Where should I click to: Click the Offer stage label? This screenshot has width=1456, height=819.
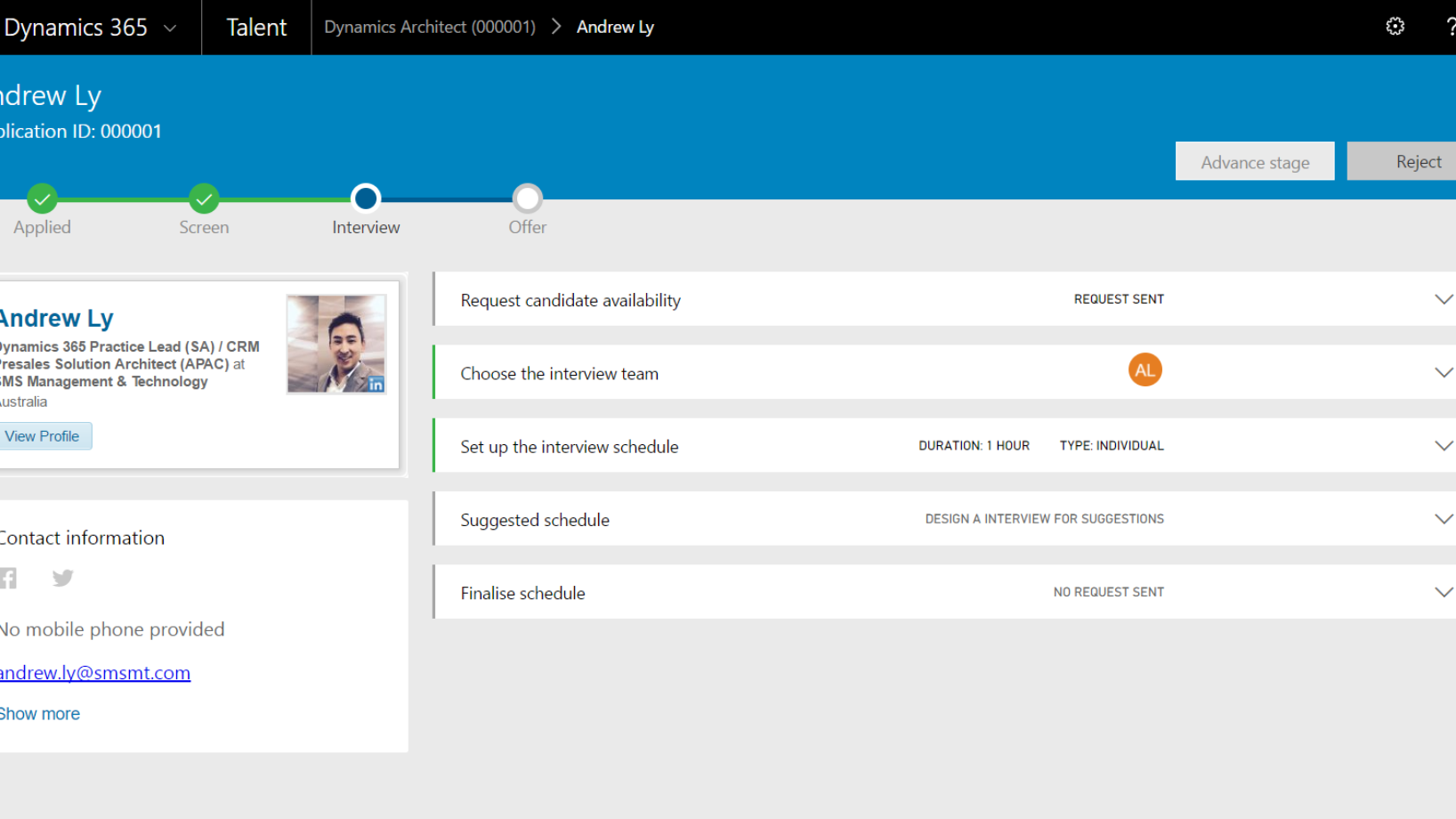[x=528, y=227]
